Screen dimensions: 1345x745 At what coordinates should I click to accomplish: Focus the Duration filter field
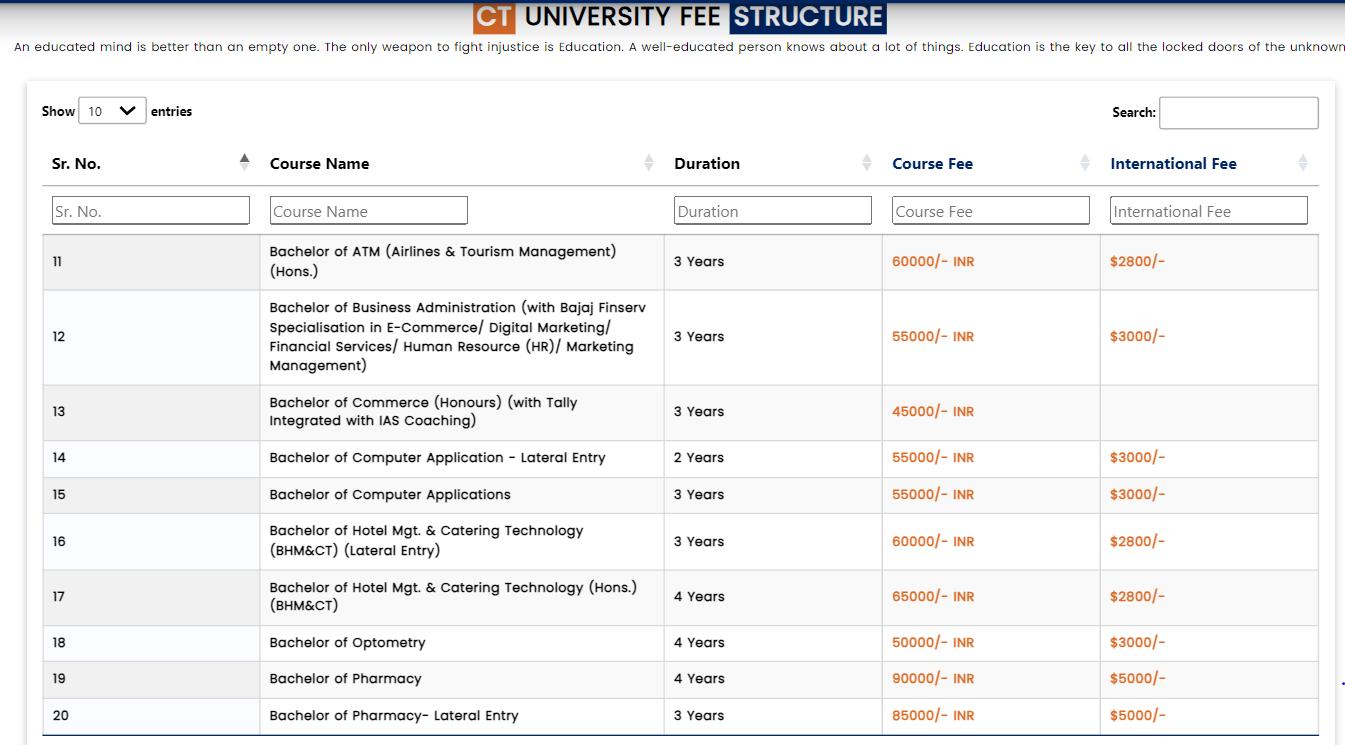click(x=773, y=210)
